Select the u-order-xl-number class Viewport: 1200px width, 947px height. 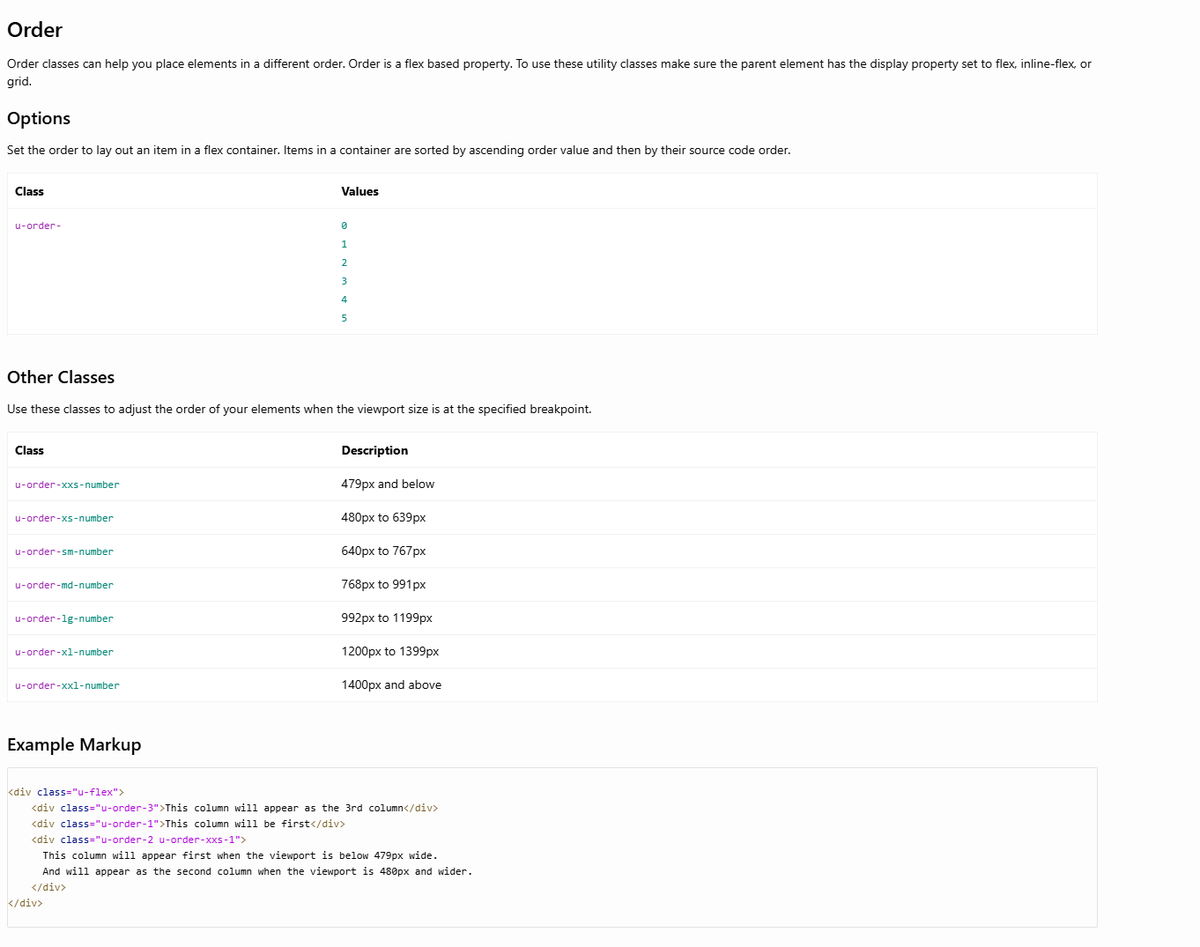pyautogui.click(x=64, y=652)
